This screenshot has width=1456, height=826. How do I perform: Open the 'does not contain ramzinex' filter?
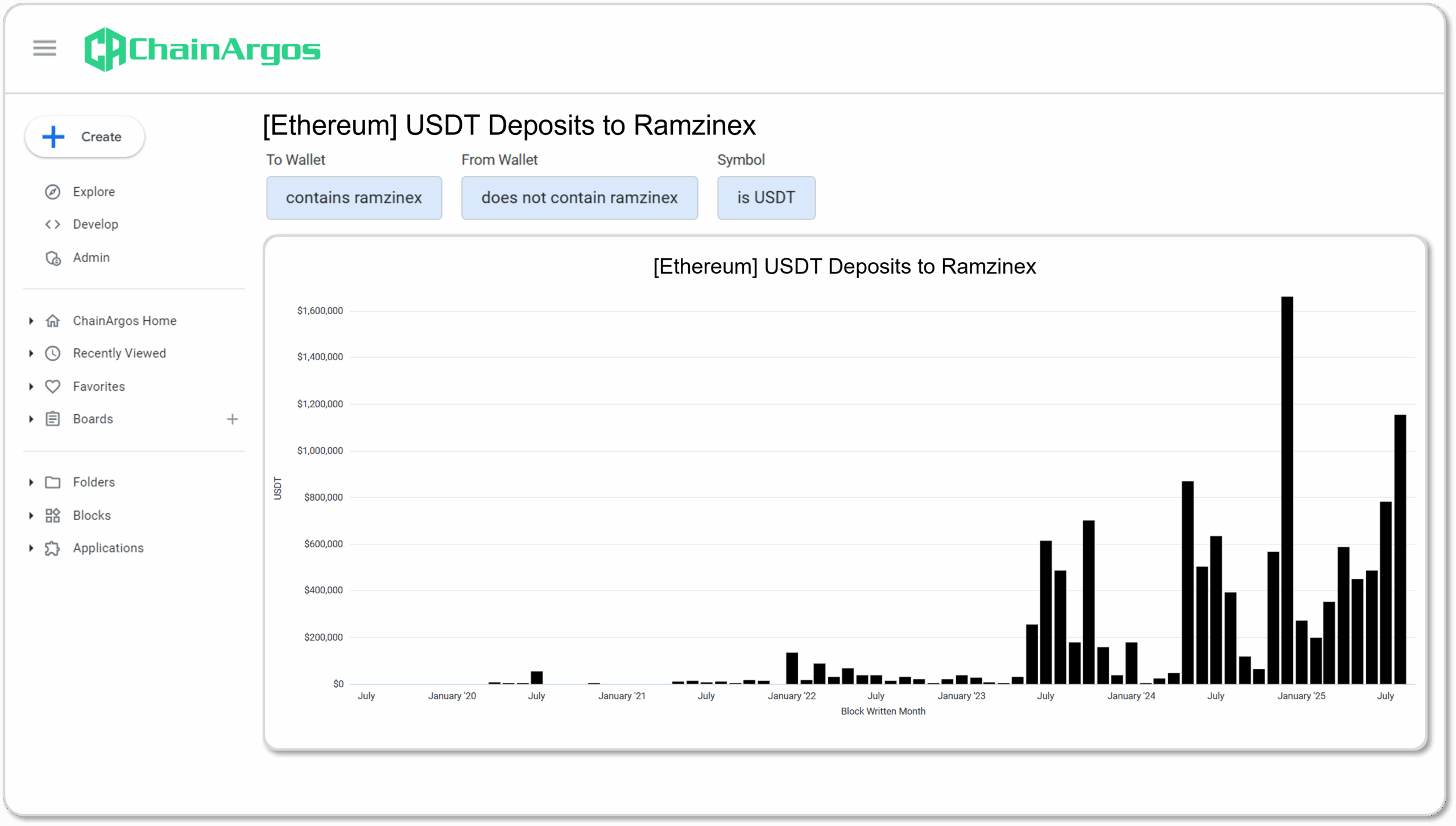click(x=580, y=198)
